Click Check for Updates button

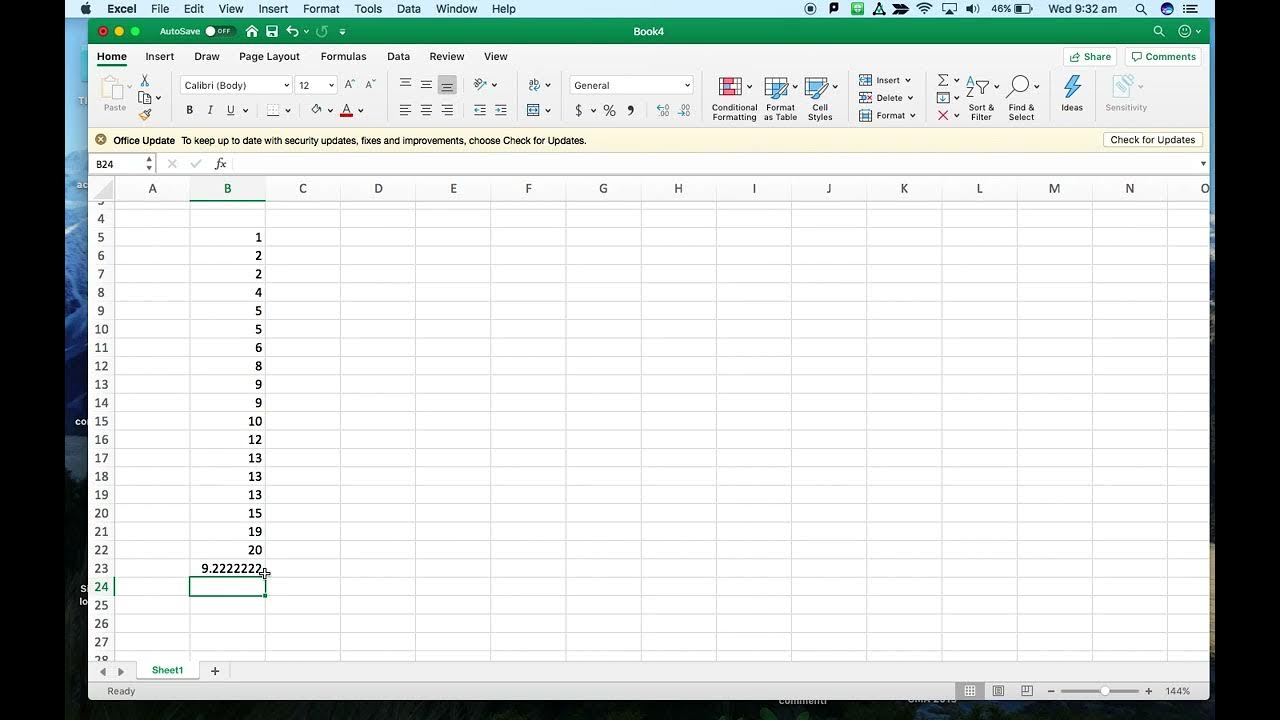(1152, 140)
